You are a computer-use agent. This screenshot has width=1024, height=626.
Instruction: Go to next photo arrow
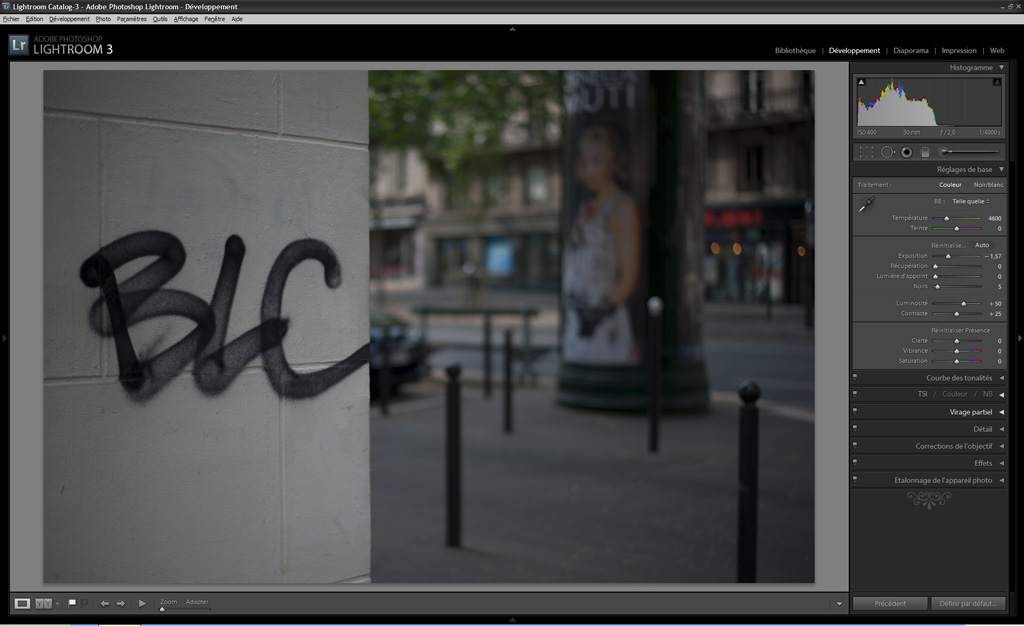pos(121,604)
